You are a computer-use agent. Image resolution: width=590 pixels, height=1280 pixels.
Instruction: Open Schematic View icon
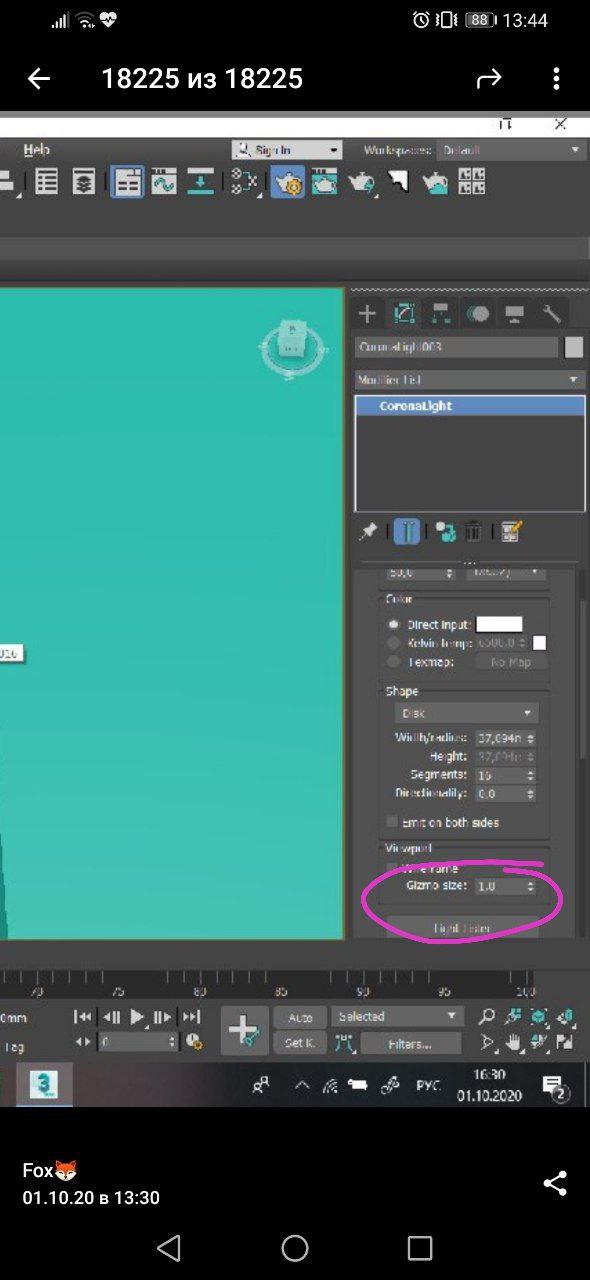click(201, 182)
